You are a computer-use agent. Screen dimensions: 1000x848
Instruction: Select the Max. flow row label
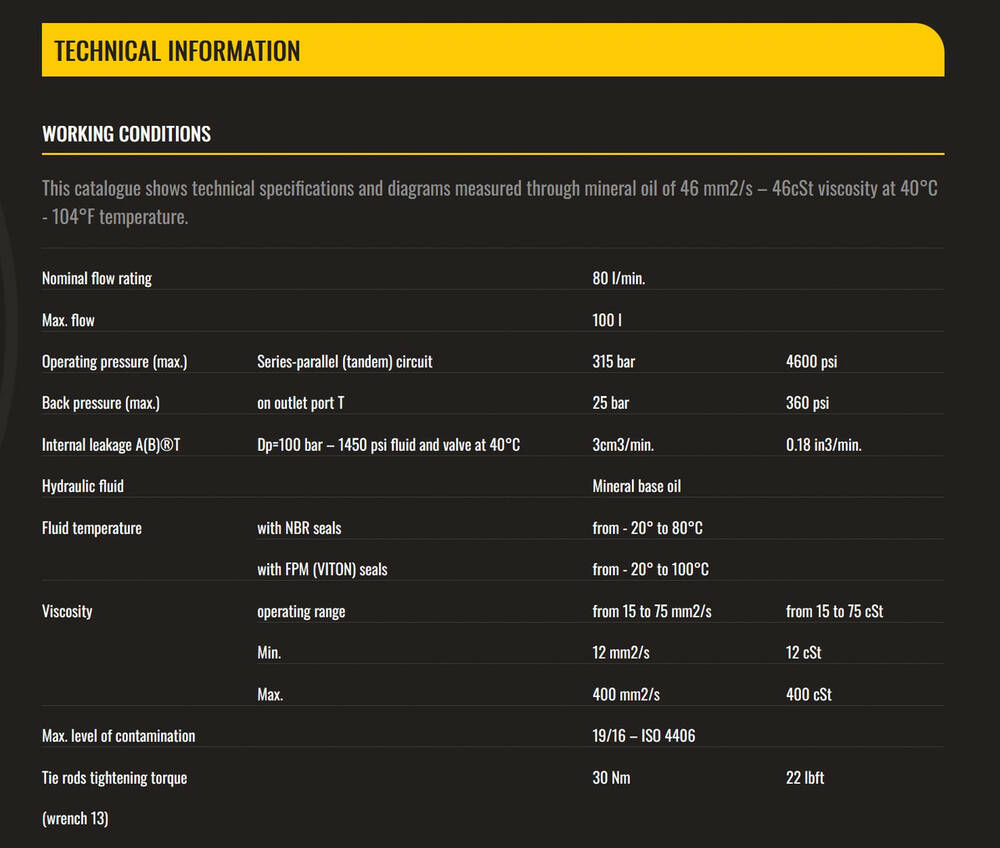[x=68, y=320]
